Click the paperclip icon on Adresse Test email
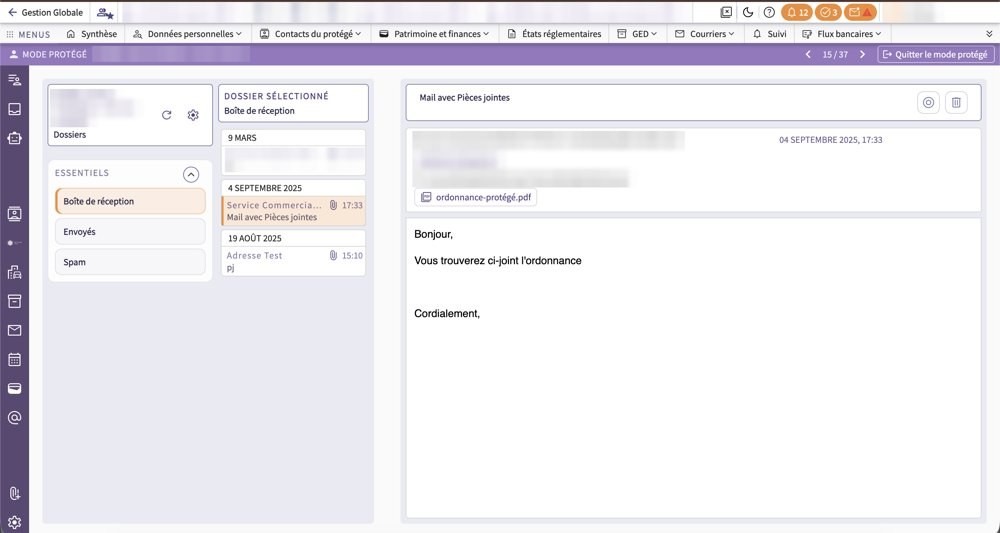This screenshot has width=1000, height=533. pyautogui.click(x=333, y=256)
